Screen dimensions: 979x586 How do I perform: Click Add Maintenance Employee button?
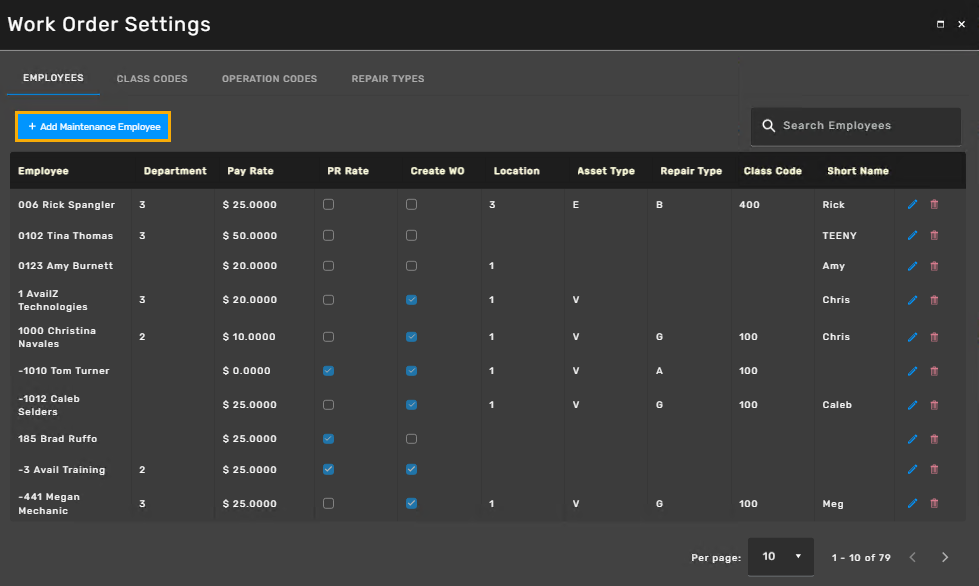[x=93, y=127]
